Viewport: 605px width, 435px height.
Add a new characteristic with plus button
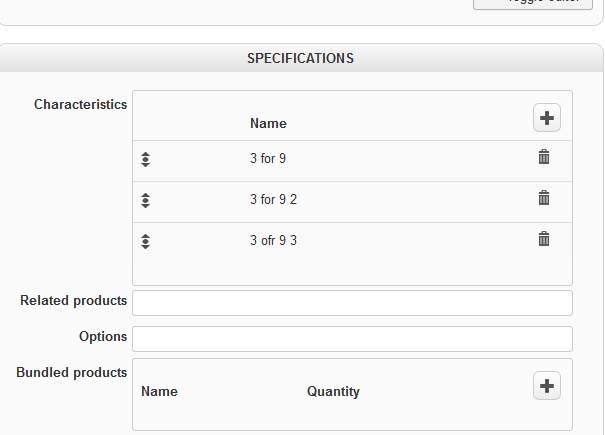point(546,118)
